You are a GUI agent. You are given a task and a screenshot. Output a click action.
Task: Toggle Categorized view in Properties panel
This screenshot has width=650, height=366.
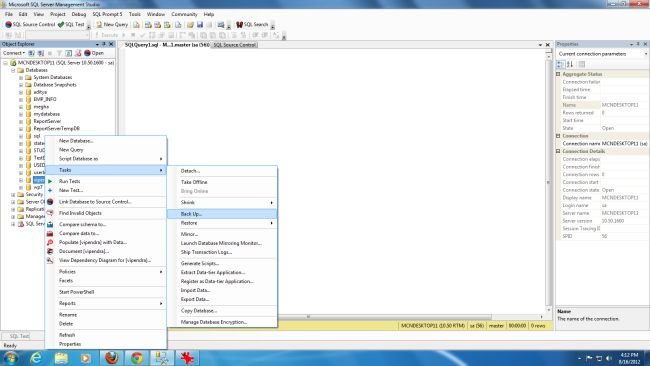pyautogui.click(x=560, y=64)
